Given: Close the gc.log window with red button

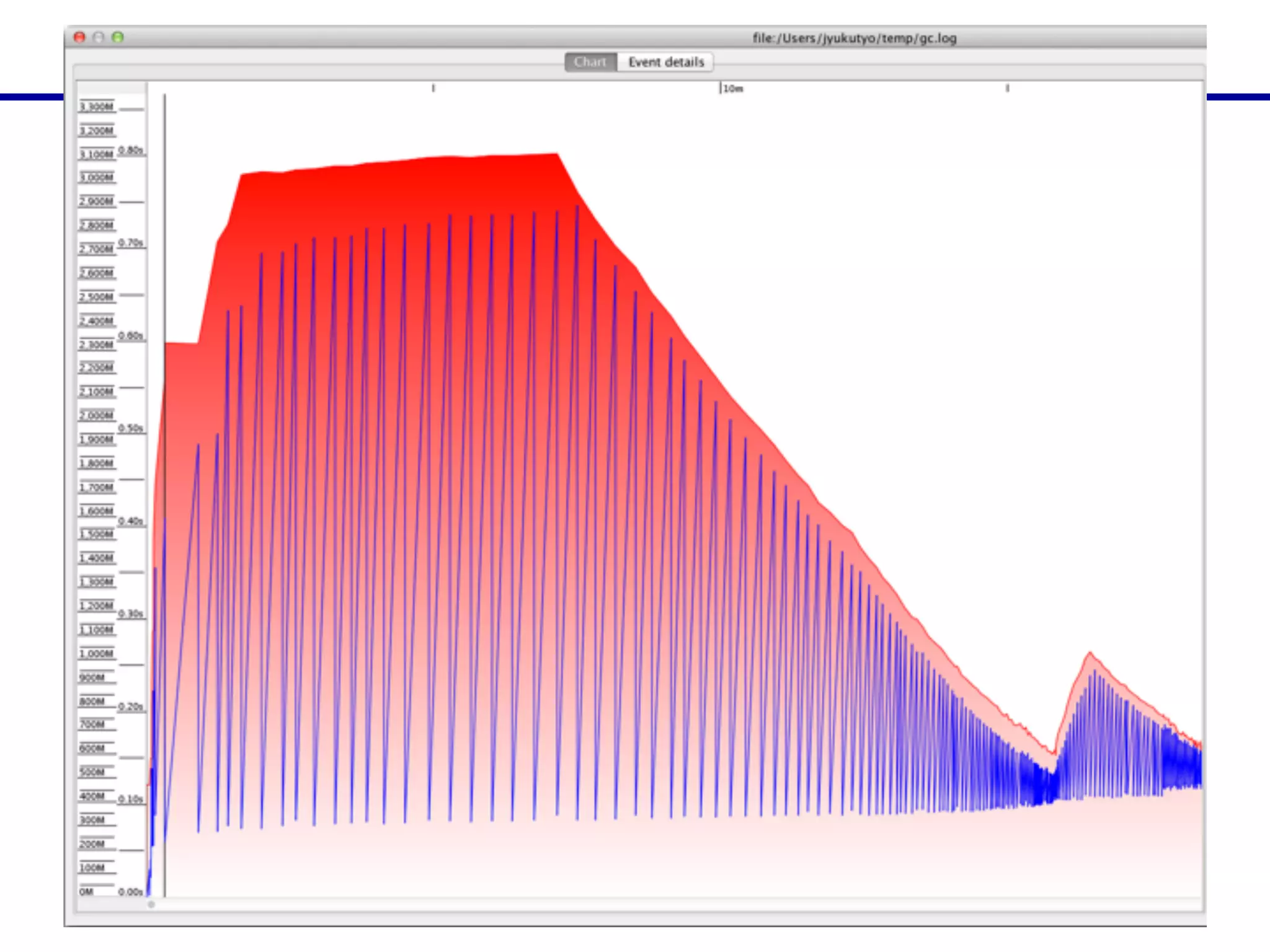Looking at the screenshot, I should (x=79, y=37).
